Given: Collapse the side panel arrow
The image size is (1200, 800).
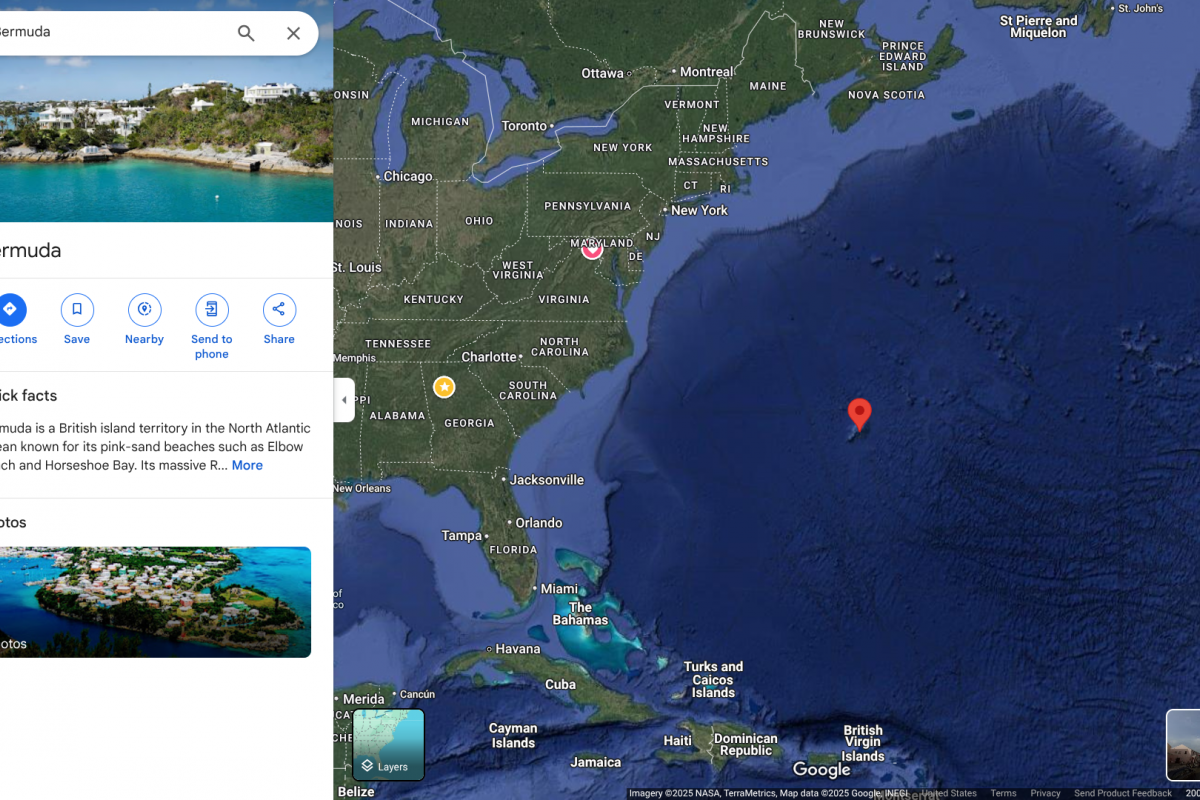Looking at the screenshot, I should click(344, 400).
